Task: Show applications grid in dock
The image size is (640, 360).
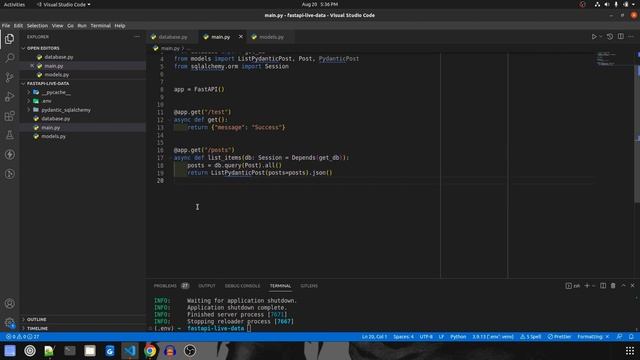Action: point(630,351)
